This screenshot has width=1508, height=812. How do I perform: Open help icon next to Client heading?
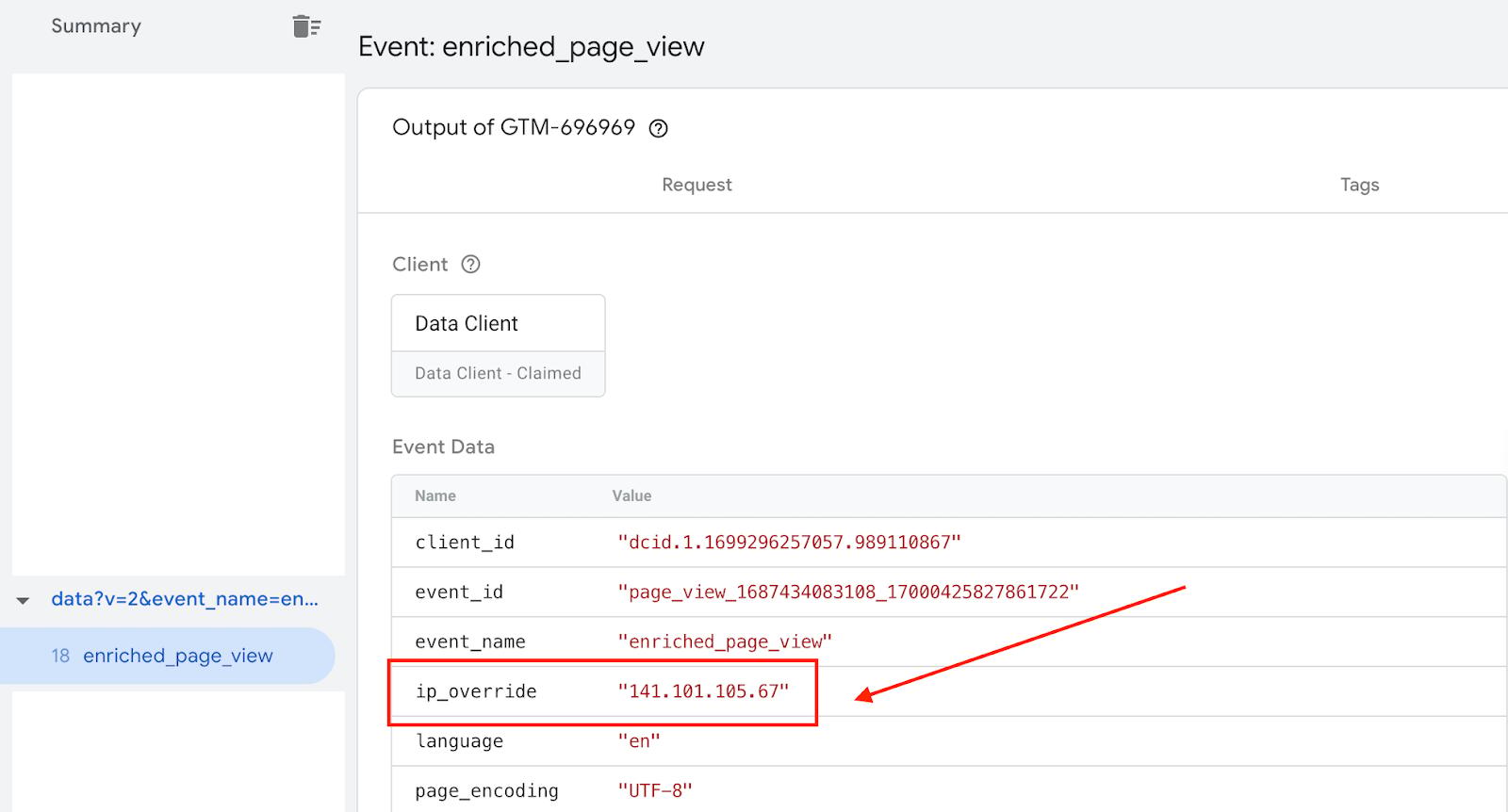coord(470,265)
